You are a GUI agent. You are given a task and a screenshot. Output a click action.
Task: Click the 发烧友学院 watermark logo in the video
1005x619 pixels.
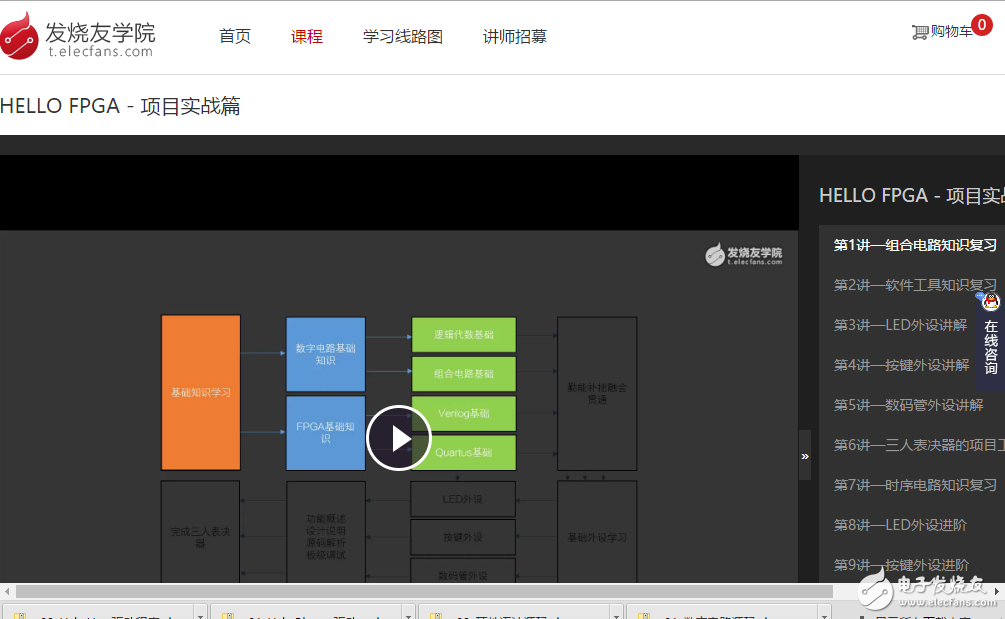click(743, 255)
